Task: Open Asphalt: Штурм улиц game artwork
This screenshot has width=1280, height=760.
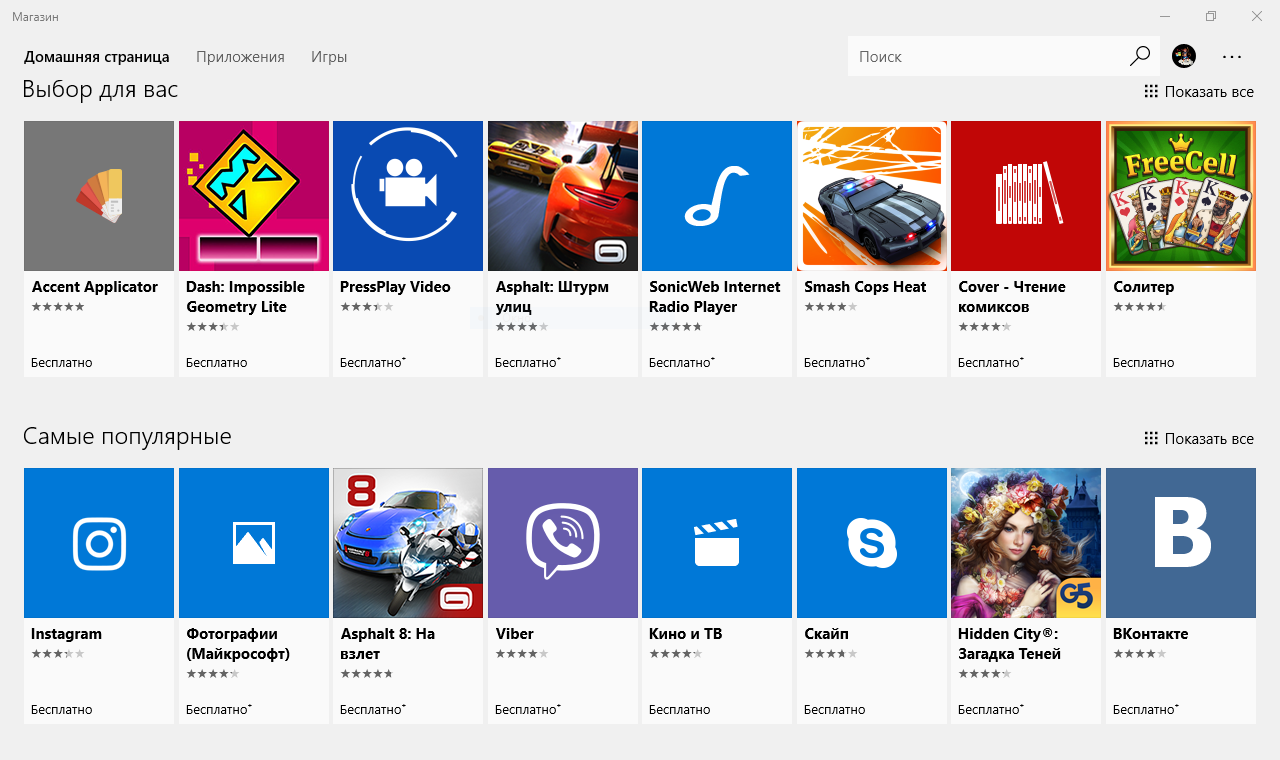Action: (563, 196)
